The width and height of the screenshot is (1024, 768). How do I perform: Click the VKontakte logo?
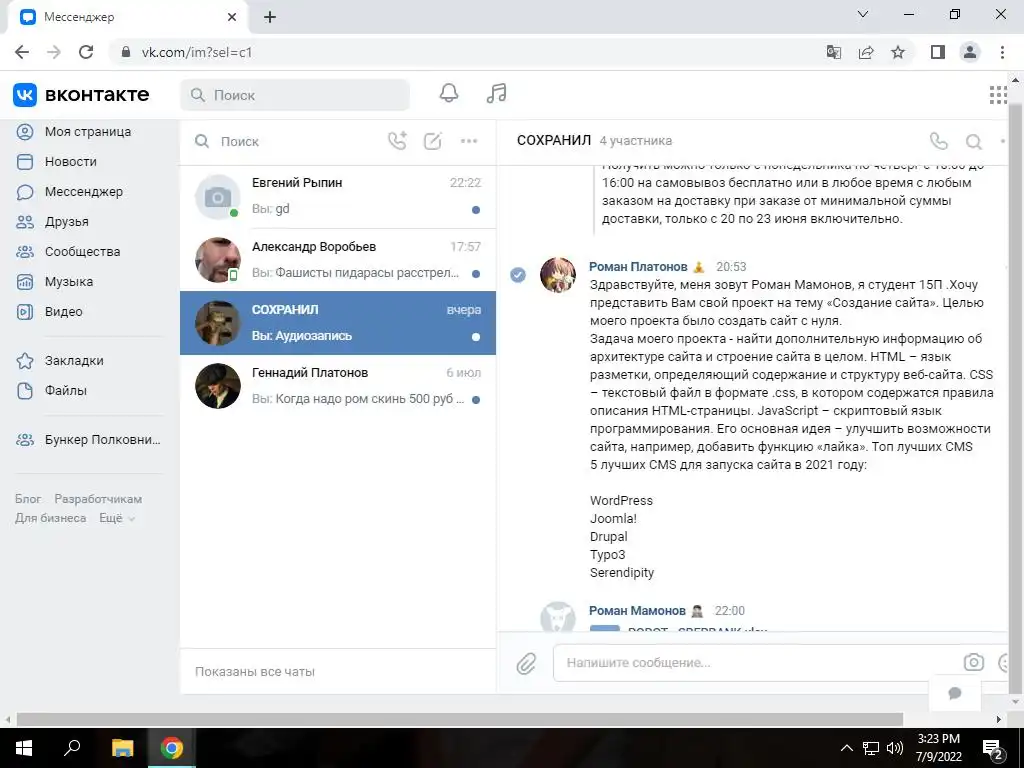[x=81, y=95]
